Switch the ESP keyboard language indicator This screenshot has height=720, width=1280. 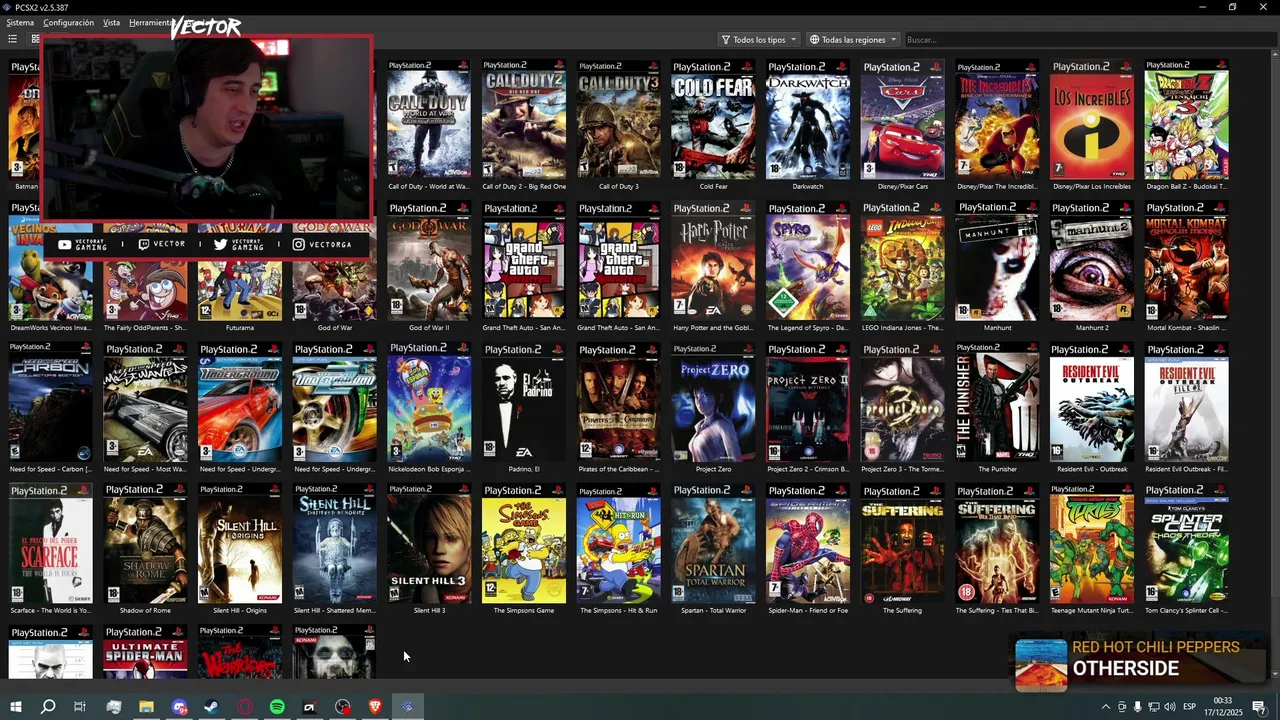click(x=1190, y=707)
